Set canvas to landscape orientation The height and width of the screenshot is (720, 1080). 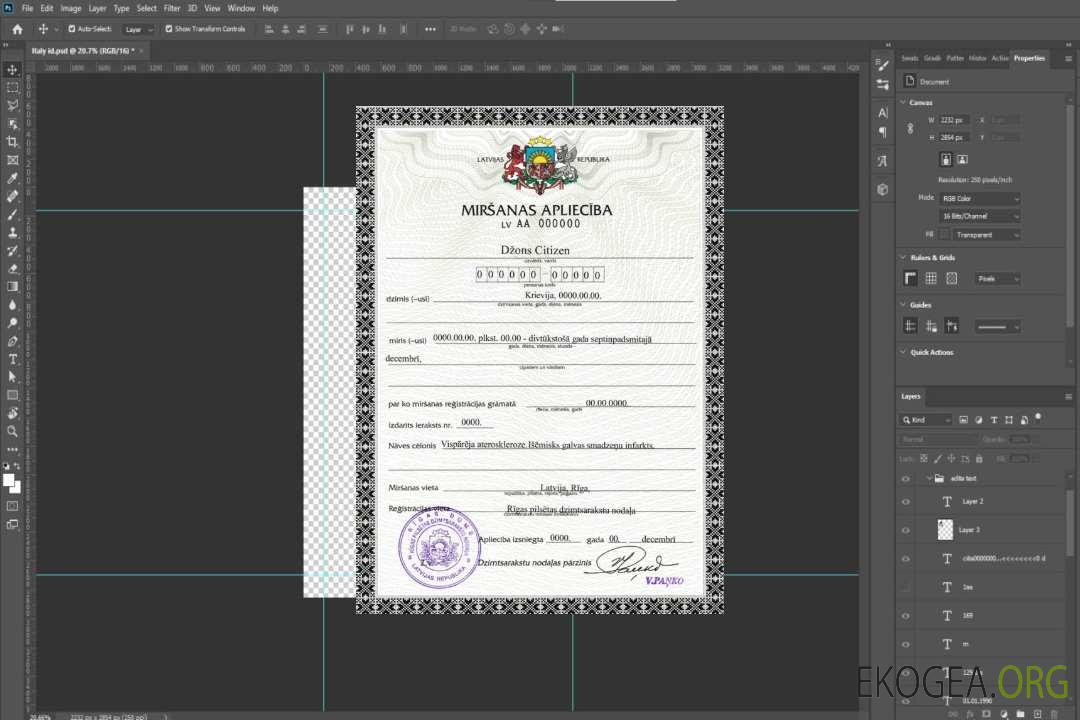coord(962,159)
